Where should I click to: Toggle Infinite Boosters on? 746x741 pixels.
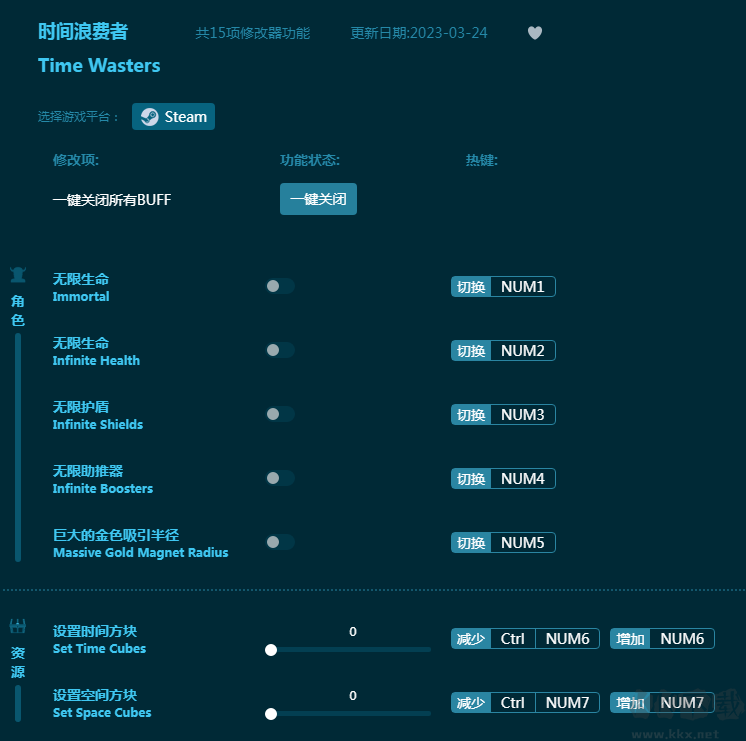tap(280, 478)
